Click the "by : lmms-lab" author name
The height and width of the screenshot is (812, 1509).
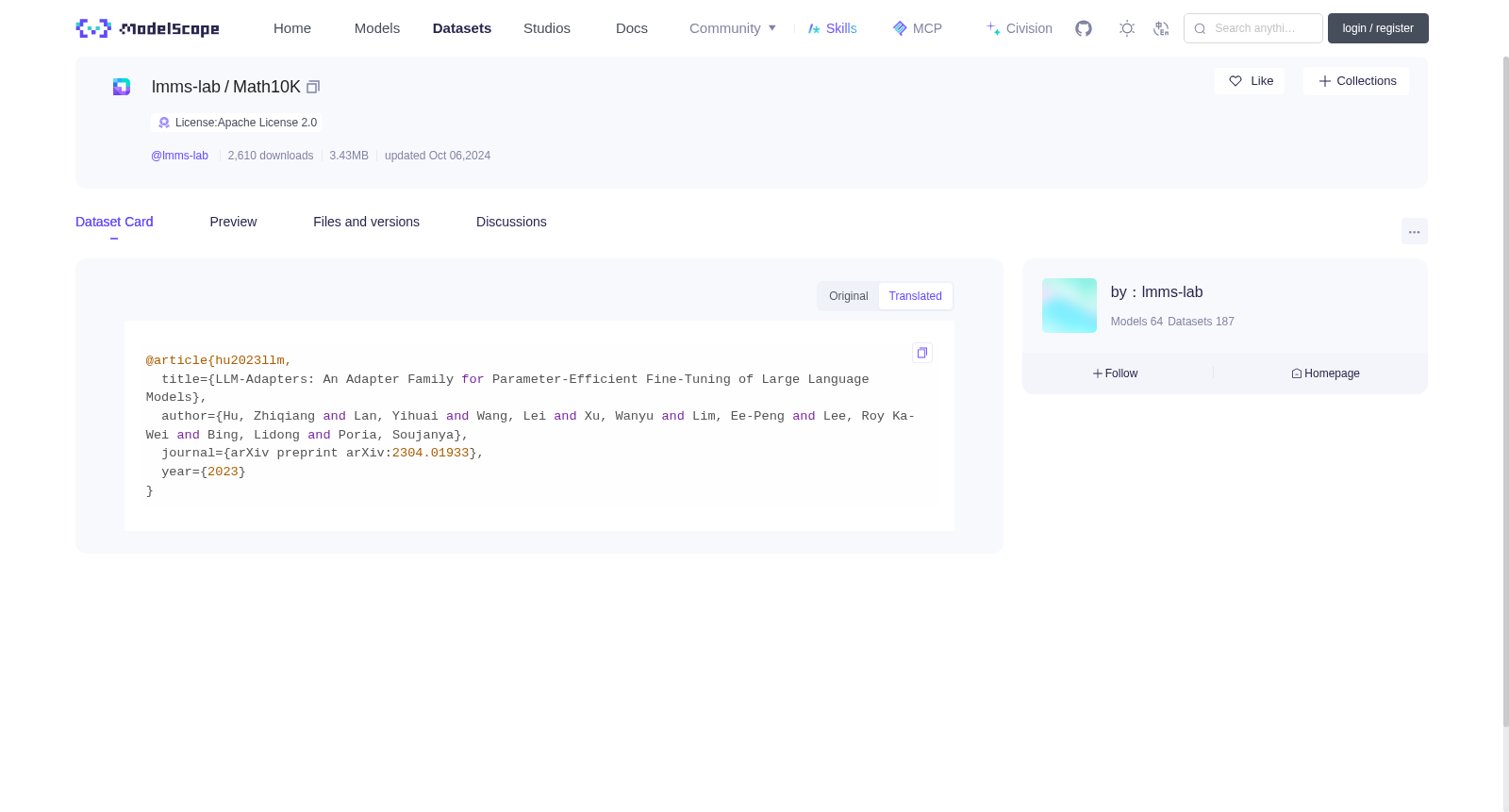(1156, 292)
